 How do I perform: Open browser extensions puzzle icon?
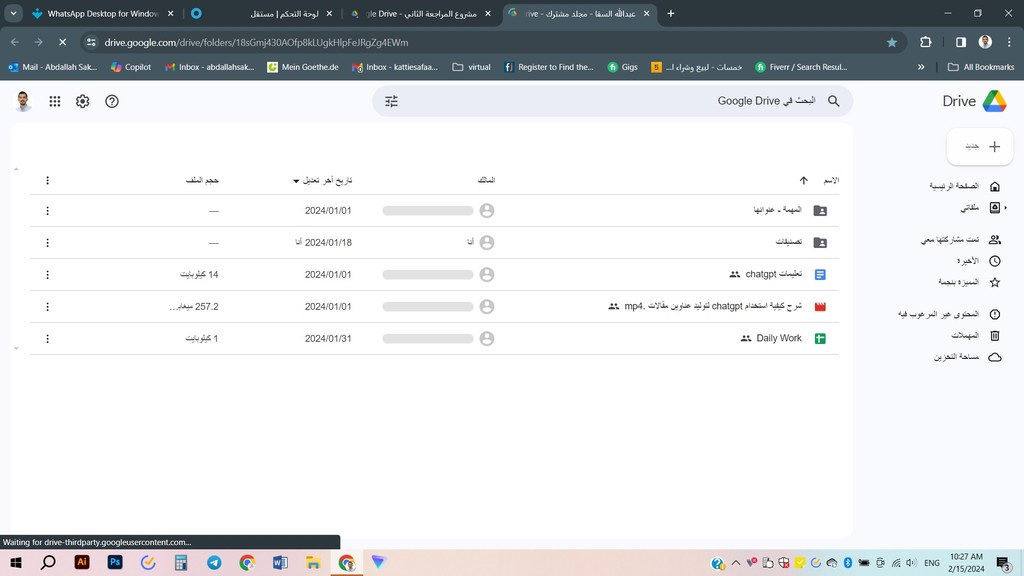point(925,42)
